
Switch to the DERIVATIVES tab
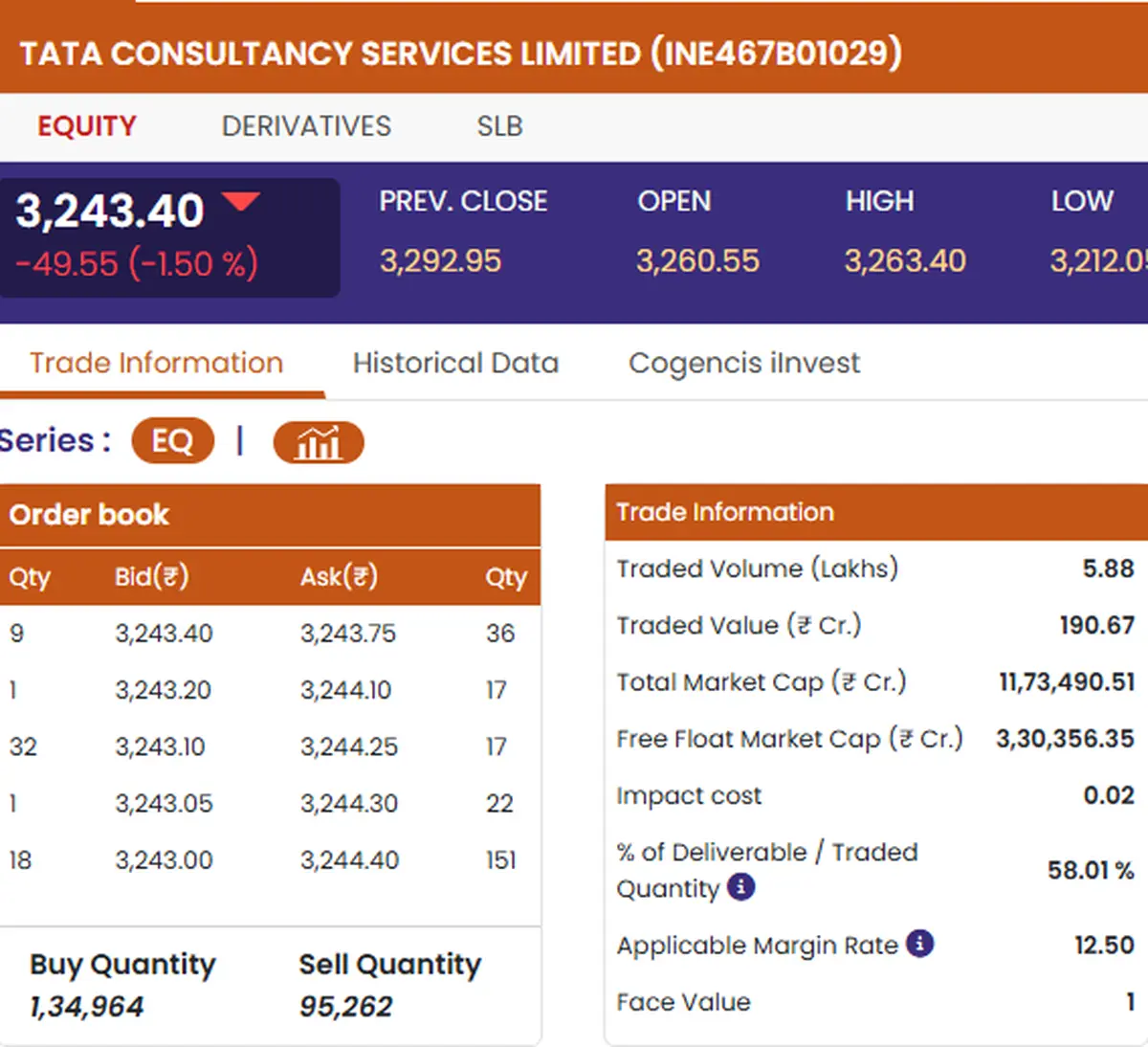click(x=306, y=126)
